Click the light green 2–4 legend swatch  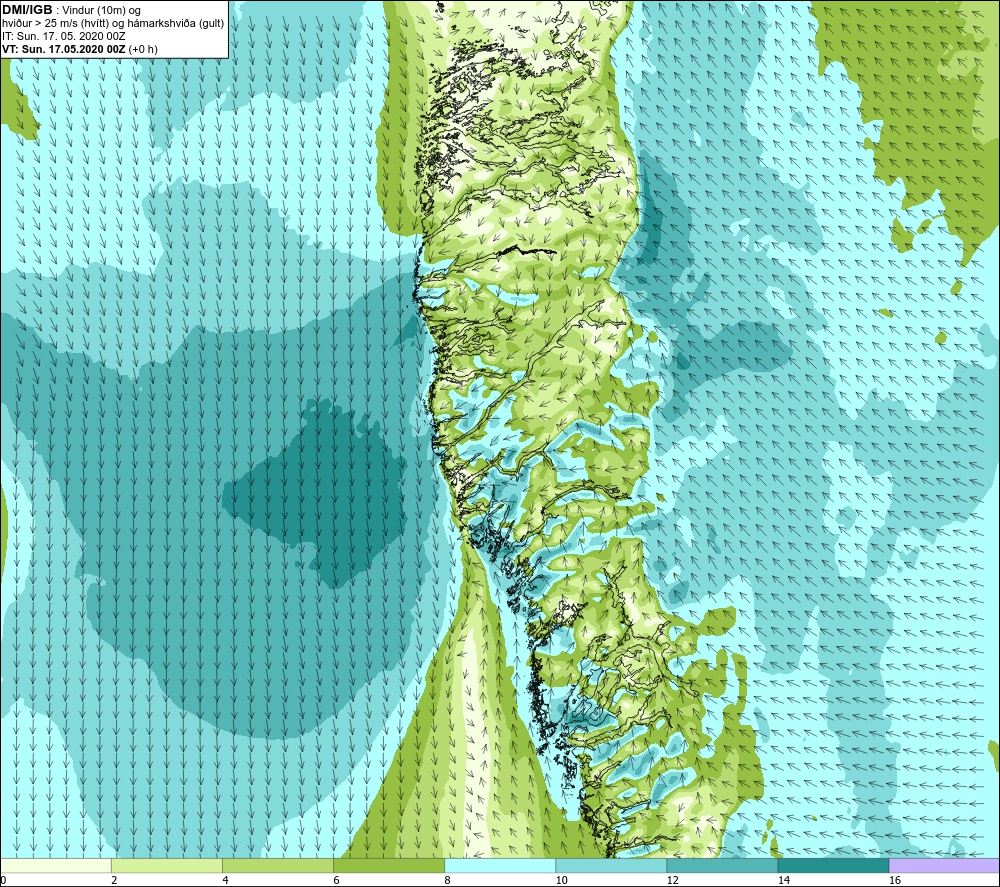point(167,865)
